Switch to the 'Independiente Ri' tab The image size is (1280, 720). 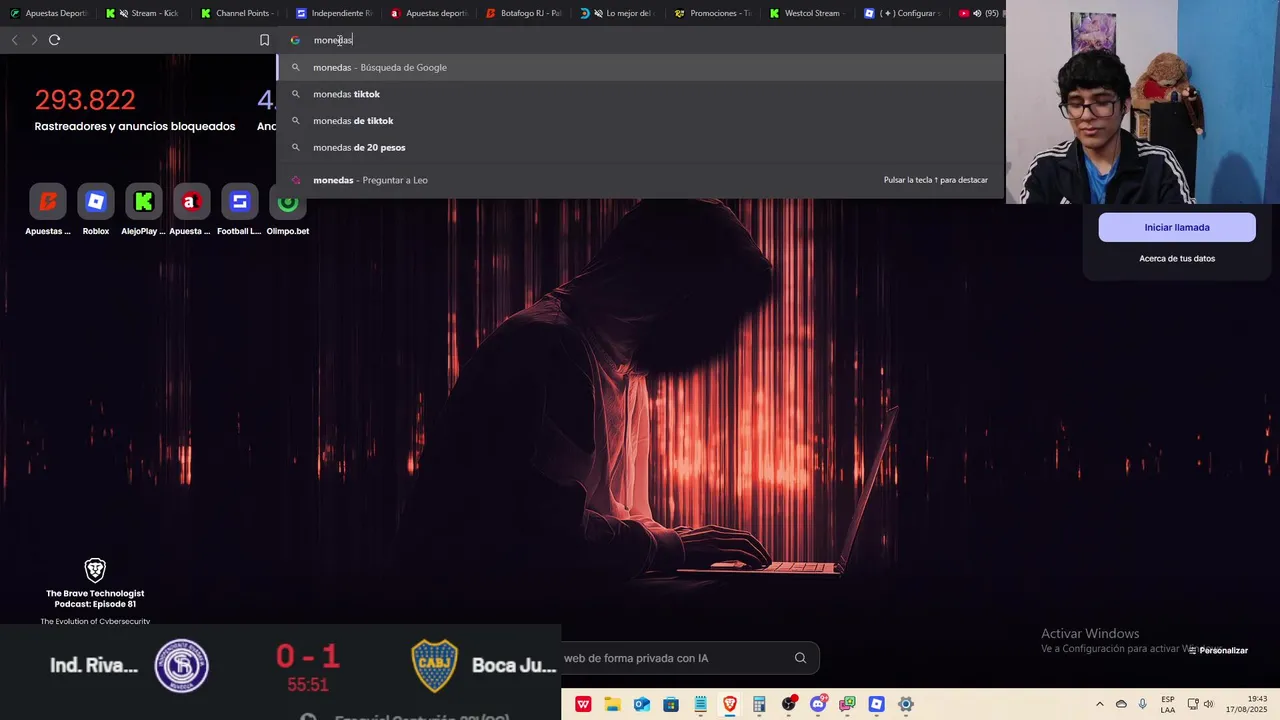pyautogui.click(x=333, y=13)
